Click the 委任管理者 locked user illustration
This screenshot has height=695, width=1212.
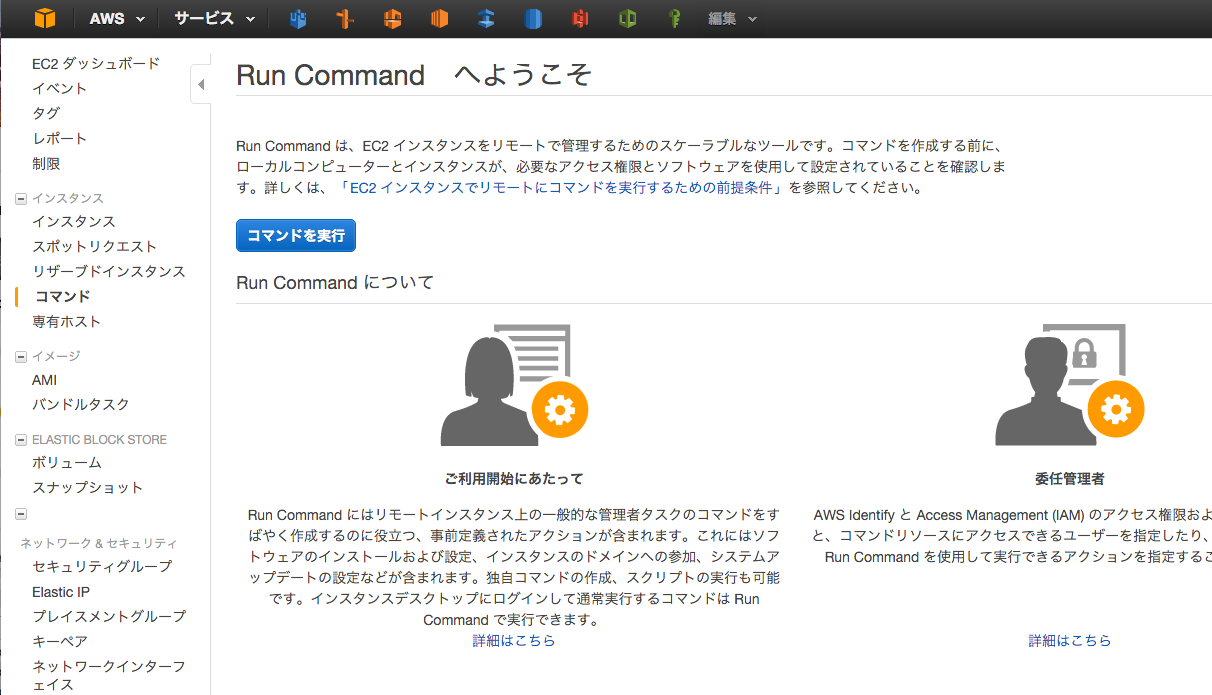pyautogui.click(x=1069, y=385)
